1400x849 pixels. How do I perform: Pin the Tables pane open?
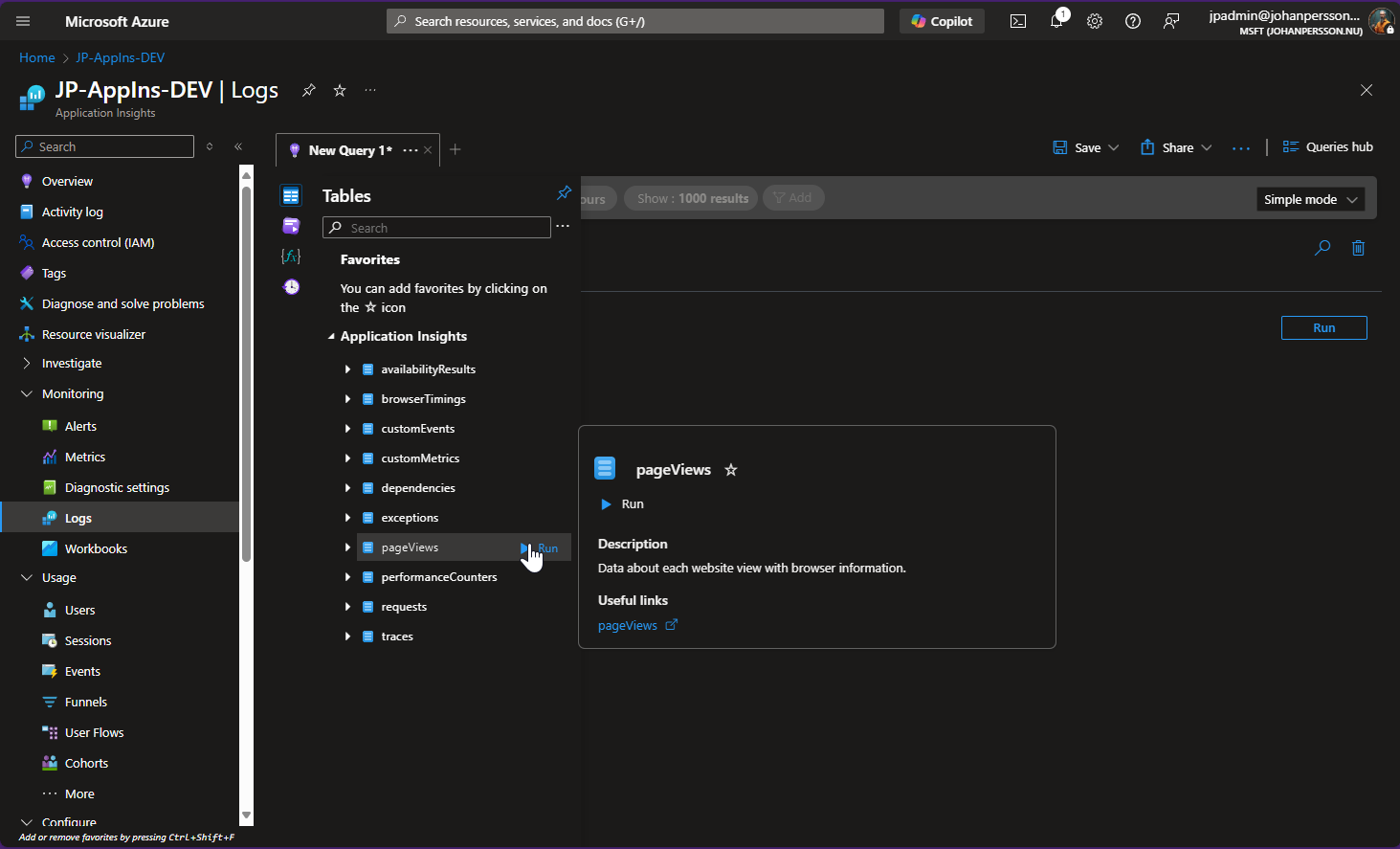point(564,193)
